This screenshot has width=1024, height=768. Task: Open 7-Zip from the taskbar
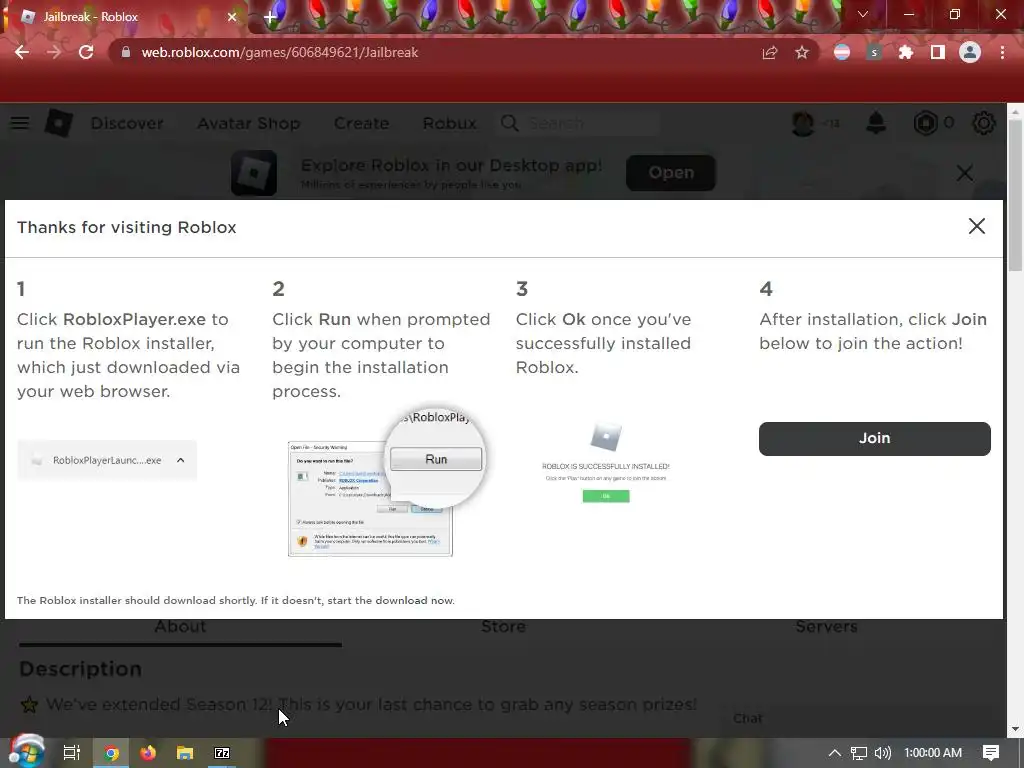pos(222,753)
